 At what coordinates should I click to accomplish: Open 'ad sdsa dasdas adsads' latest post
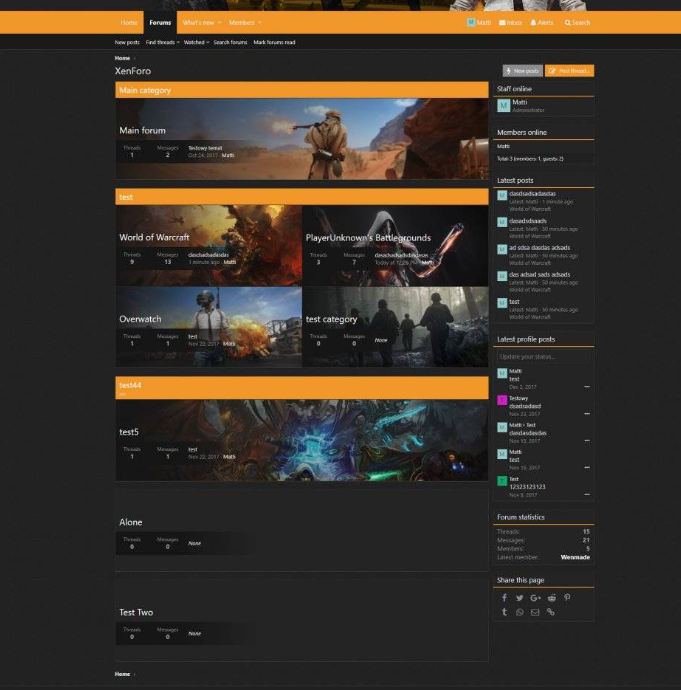click(539, 248)
